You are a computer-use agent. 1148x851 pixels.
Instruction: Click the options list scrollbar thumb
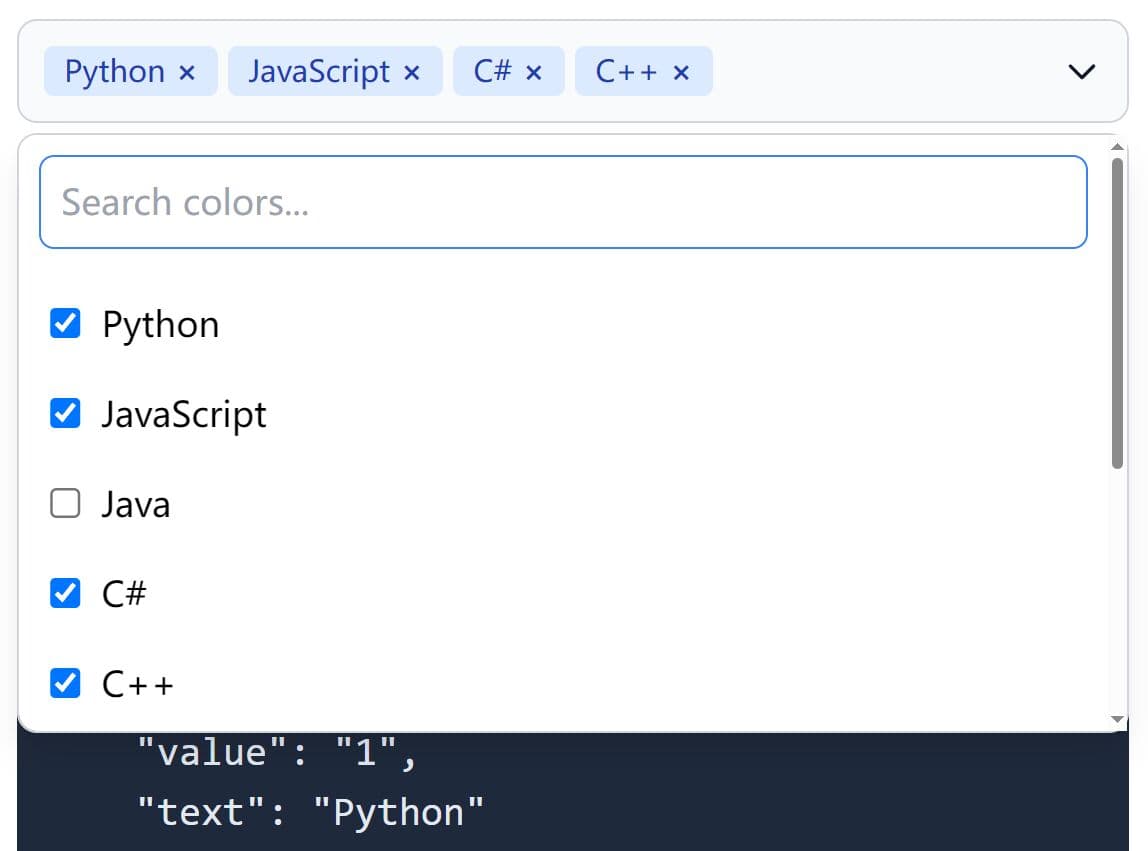(x=1118, y=310)
